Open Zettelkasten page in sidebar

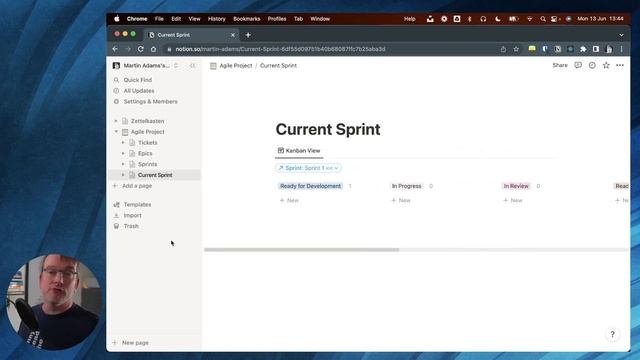pos(147,121)
